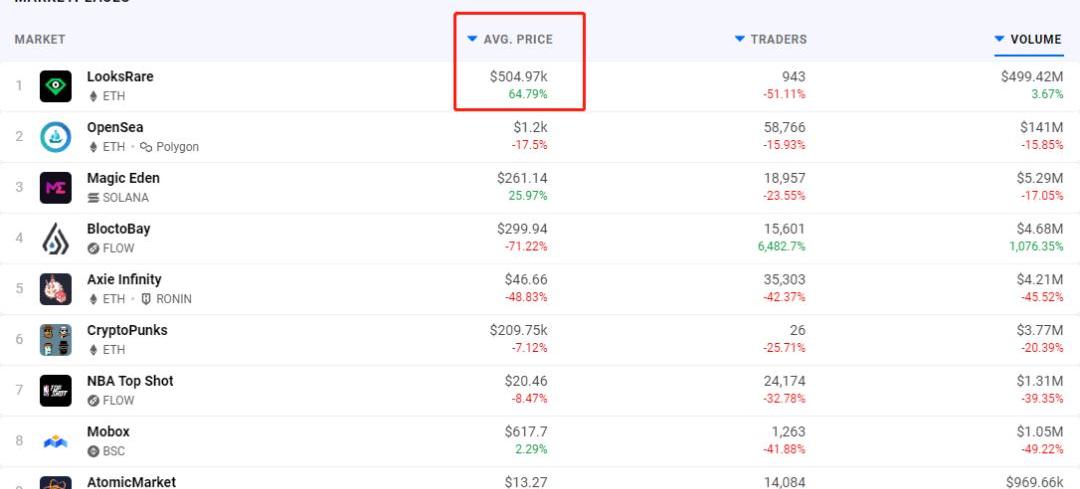Image resolution: width=1080 pixels, height=489 pixels.
Task: Click the Mobox blue logo
Action: [55, 441]
